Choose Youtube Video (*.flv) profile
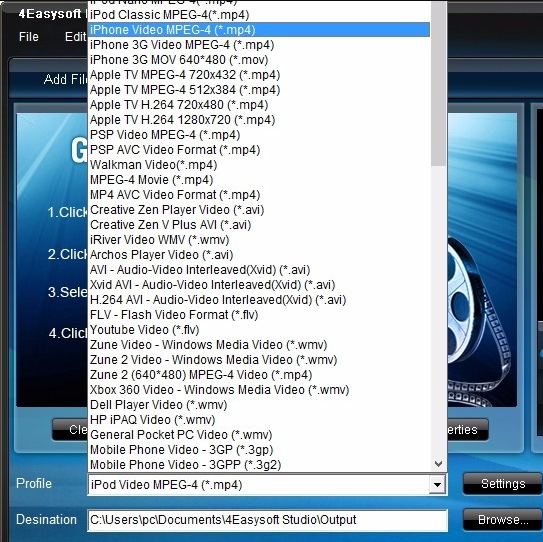Image resolution: width=543 pixels, height=542 pixels. pyautogui.click(x=259, y=330)
